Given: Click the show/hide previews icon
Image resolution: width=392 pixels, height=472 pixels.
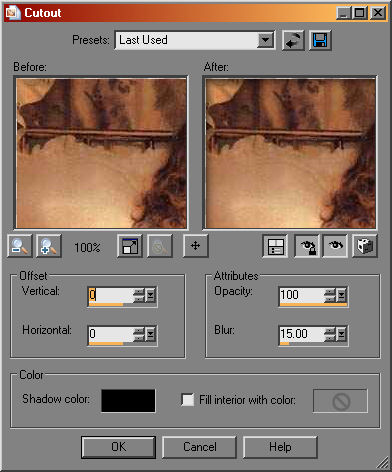Looking at the screenshot, I should click(275, 246).
